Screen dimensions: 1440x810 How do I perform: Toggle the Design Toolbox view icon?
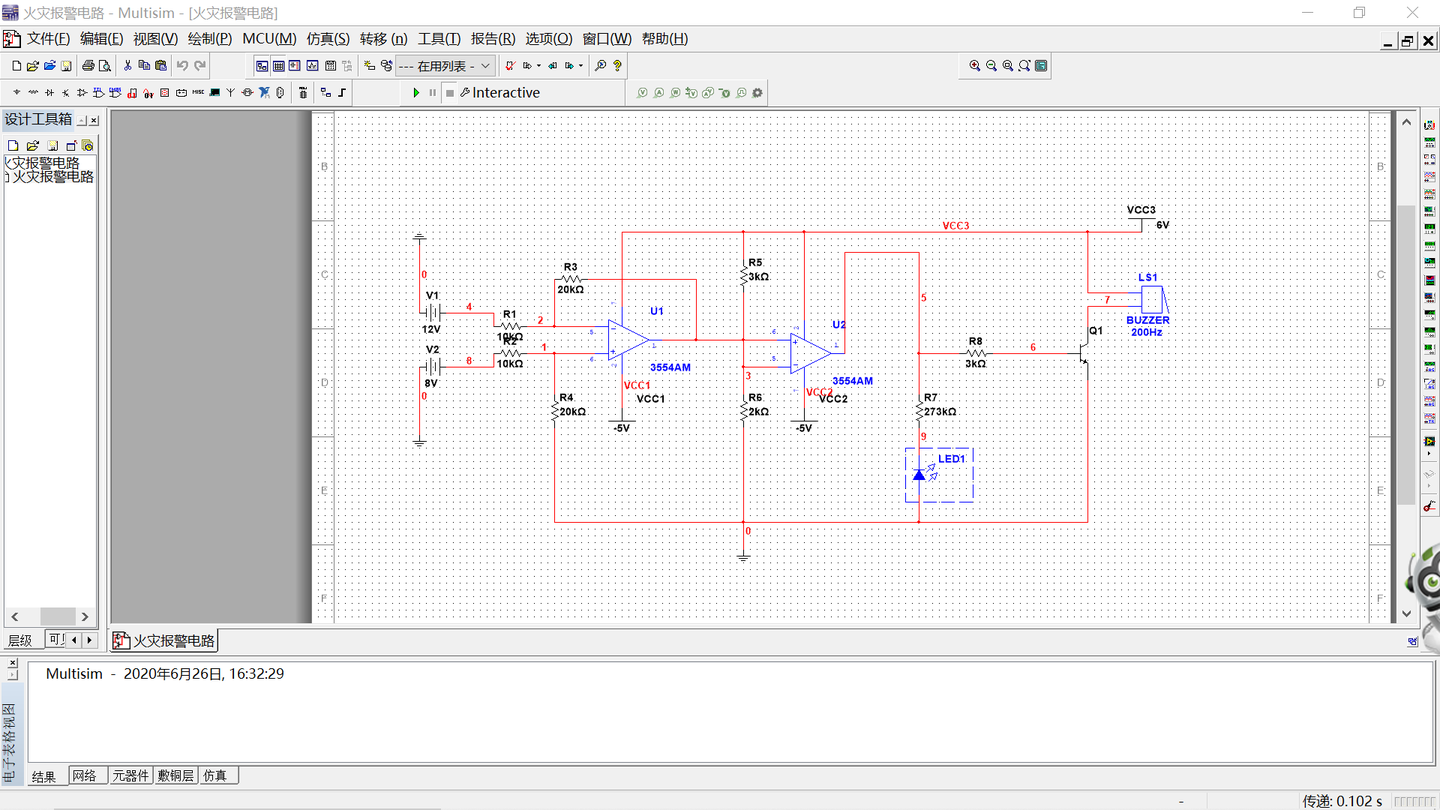pos(262,66)
